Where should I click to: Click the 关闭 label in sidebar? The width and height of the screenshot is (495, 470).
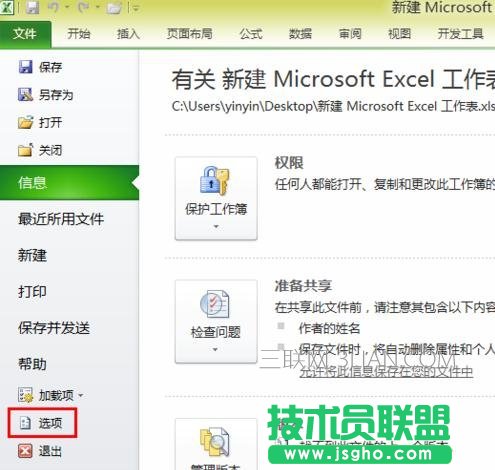50,150
